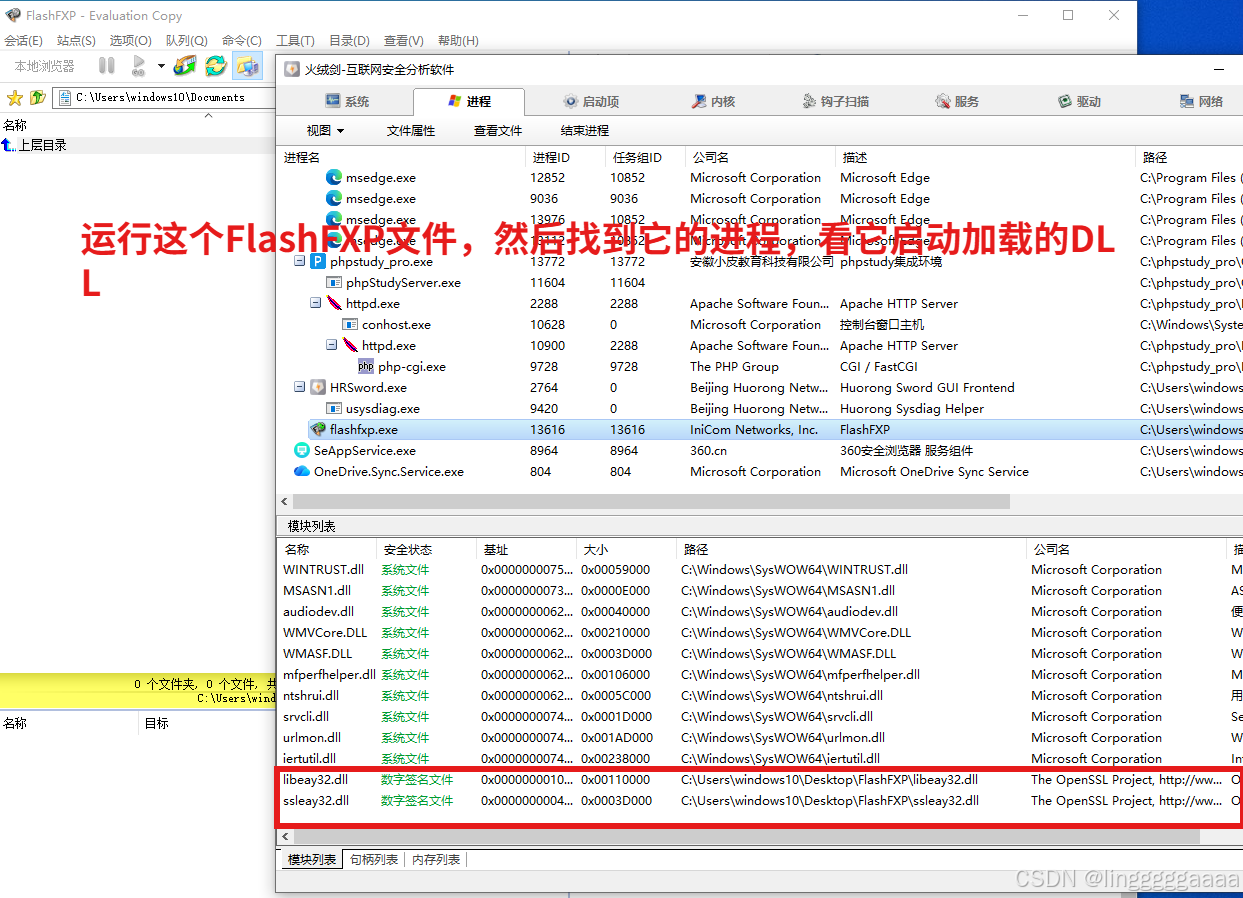Image resolution: width=1243 pixels, height=898 pixels.
Task: Select the WINTRUST.dll module row
Action: point(759,569)
